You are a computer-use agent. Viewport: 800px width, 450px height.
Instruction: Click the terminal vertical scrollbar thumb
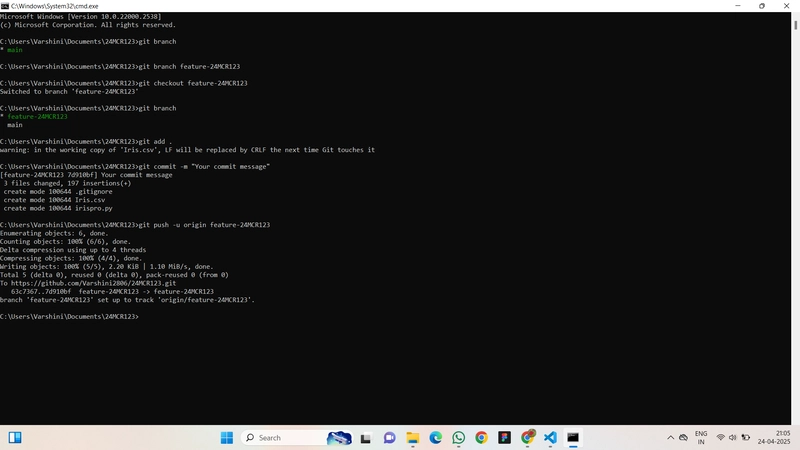click(x=795, y=24)
